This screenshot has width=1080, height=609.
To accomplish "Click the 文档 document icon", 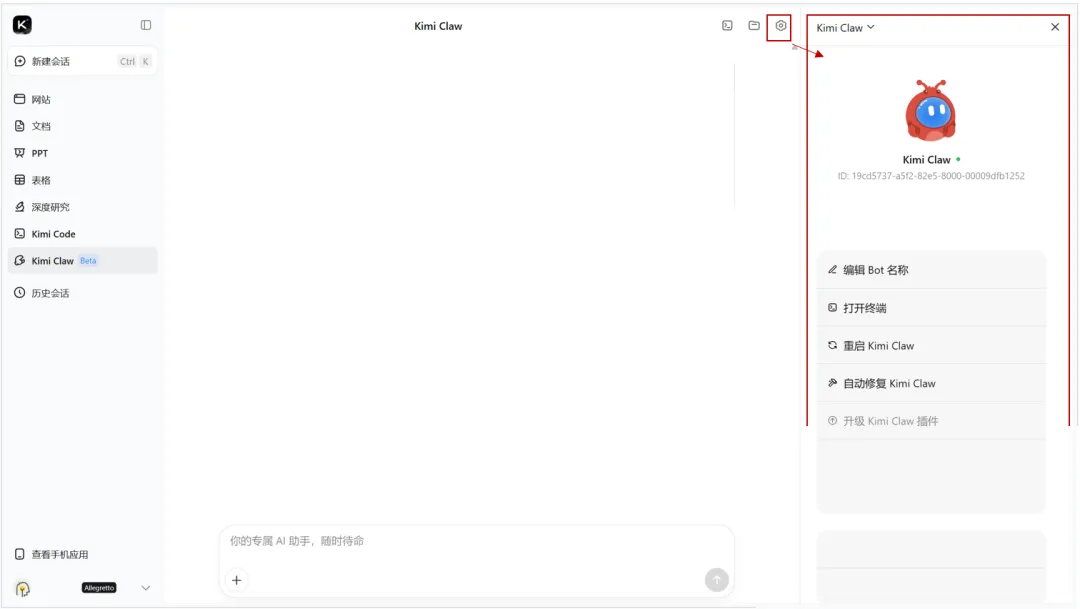I will (19, 126).
